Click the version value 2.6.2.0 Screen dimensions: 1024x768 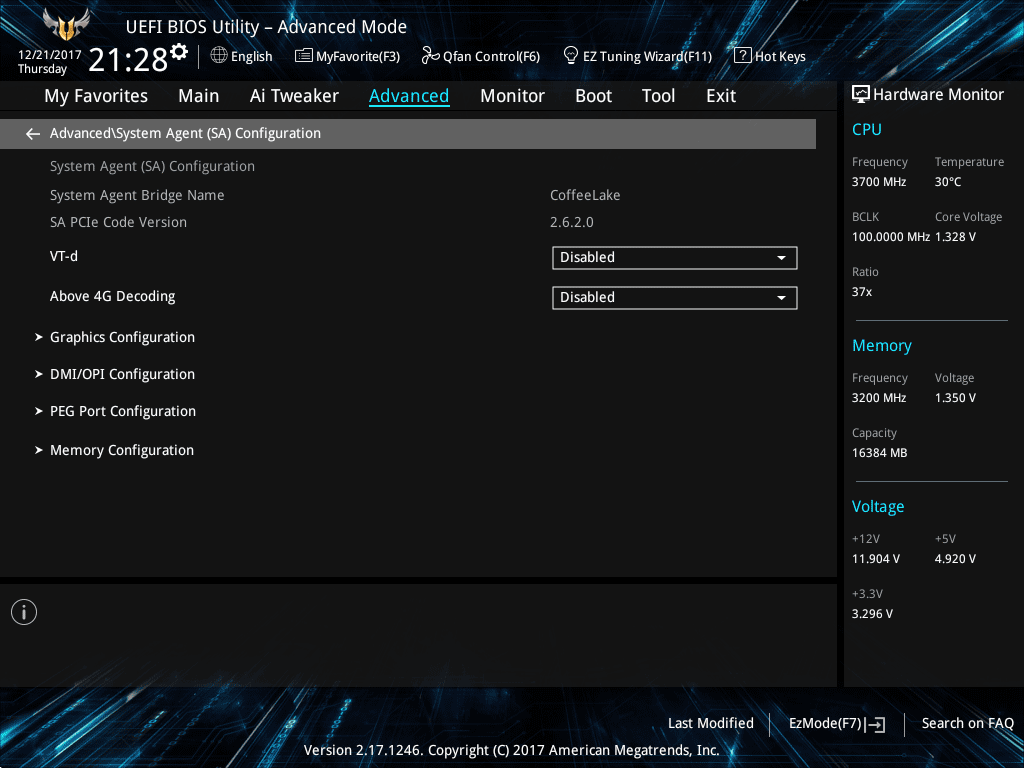click(571, 222)
